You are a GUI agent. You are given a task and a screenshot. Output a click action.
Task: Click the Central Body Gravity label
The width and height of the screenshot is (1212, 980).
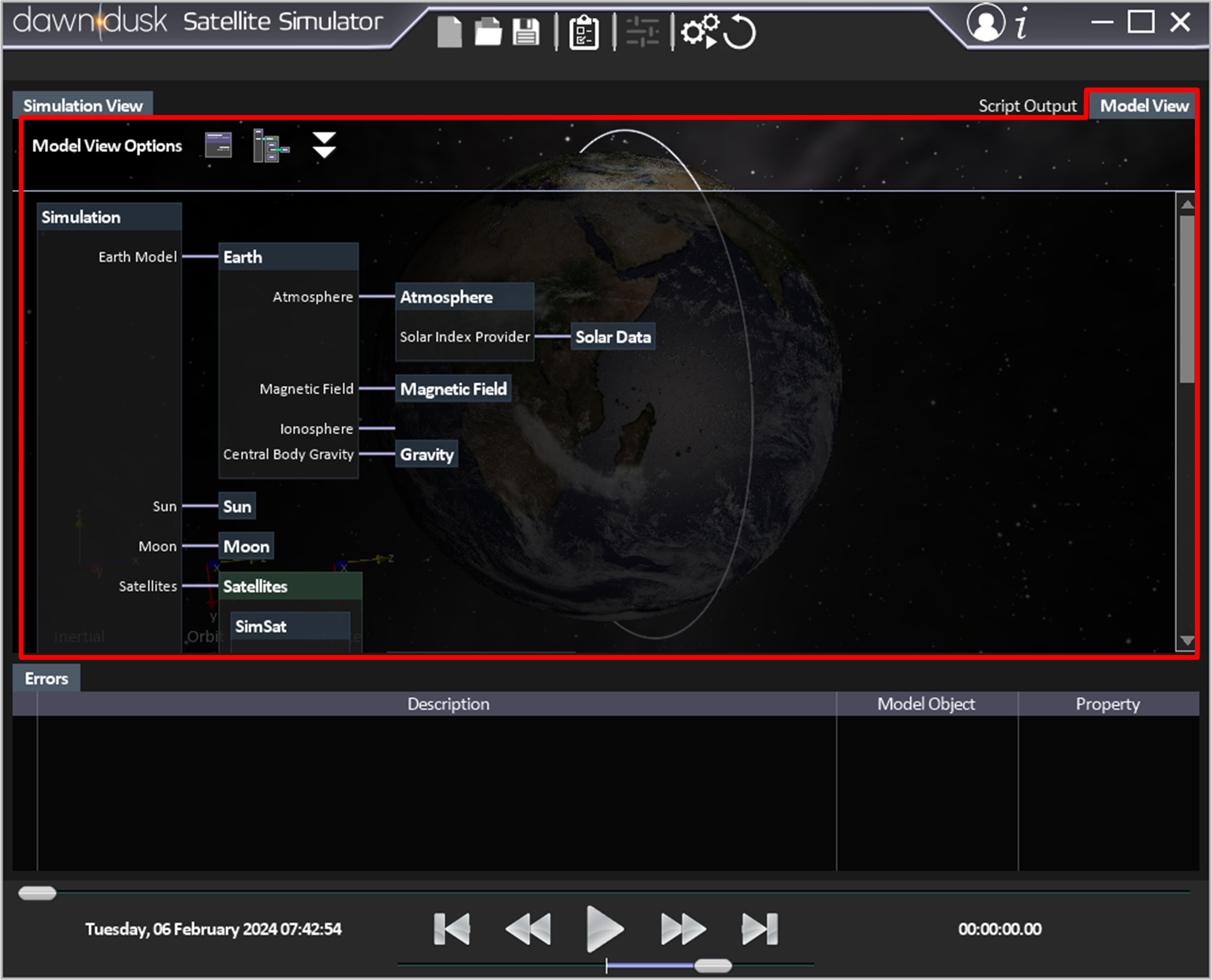click(x=289, y=454)
